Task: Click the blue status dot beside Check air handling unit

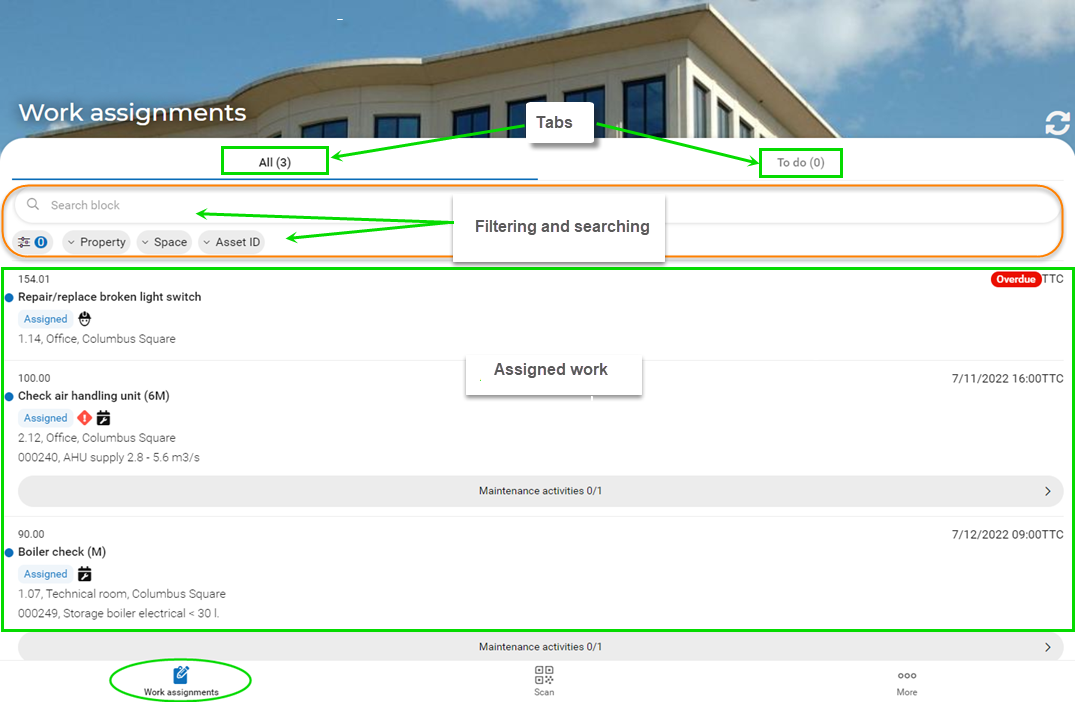Action: point(9,395)
